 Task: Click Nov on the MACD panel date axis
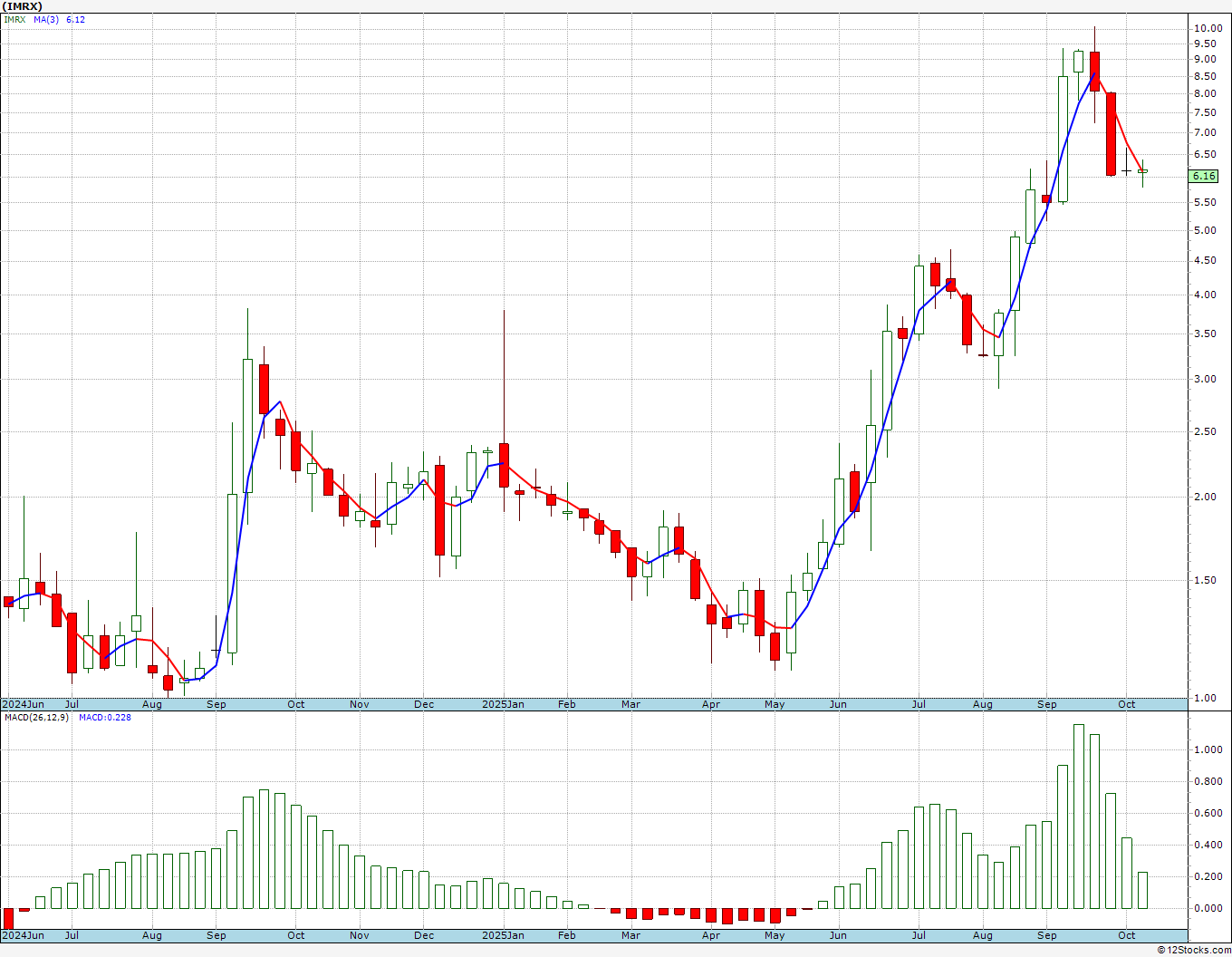[x=360, y=935]
